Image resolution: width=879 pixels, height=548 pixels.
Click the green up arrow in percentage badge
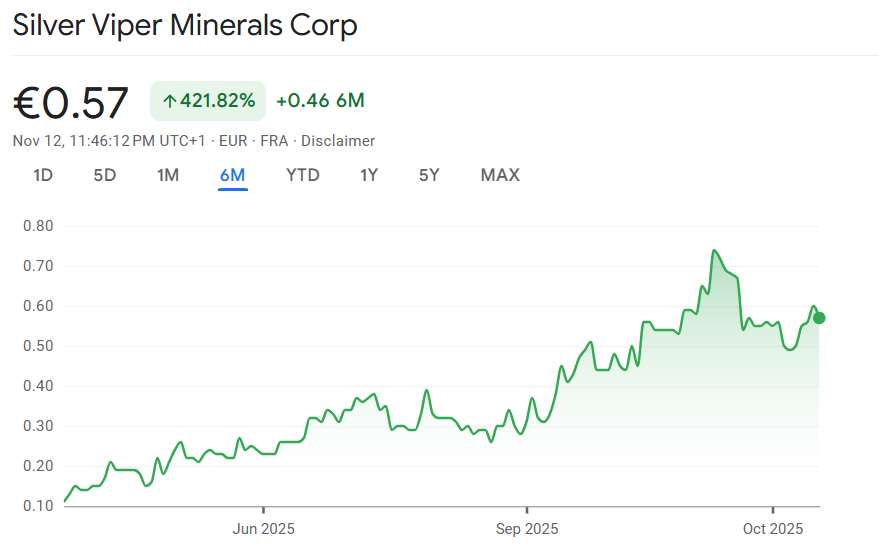click(169, 101)
